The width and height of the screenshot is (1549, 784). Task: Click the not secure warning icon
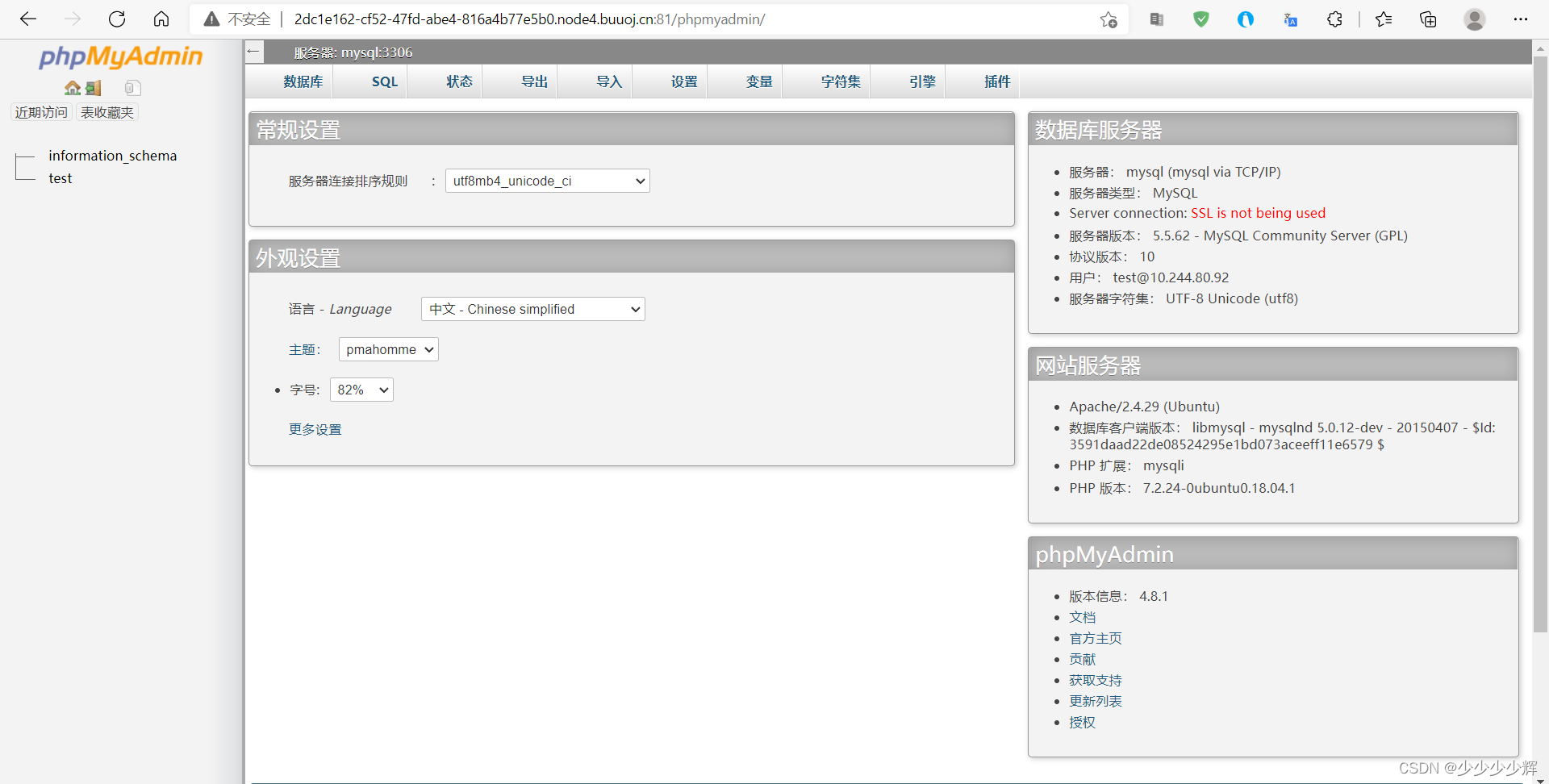pyautogui.click(x=211, y=19)
